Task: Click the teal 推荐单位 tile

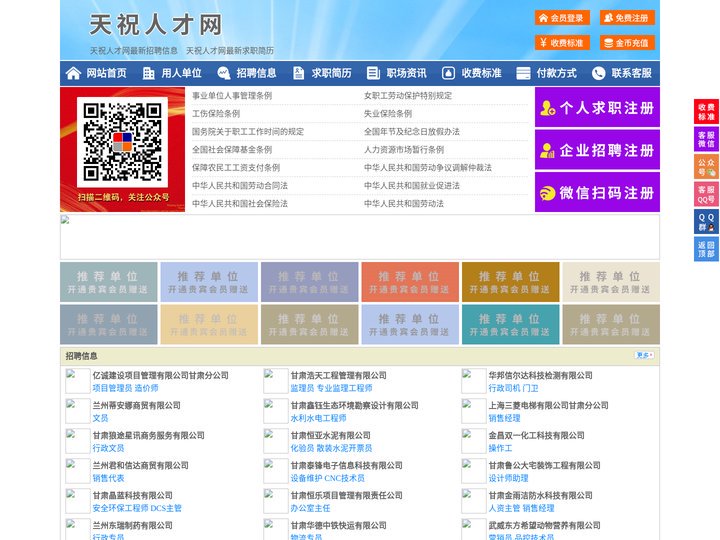Action: (x=511, y=324)
